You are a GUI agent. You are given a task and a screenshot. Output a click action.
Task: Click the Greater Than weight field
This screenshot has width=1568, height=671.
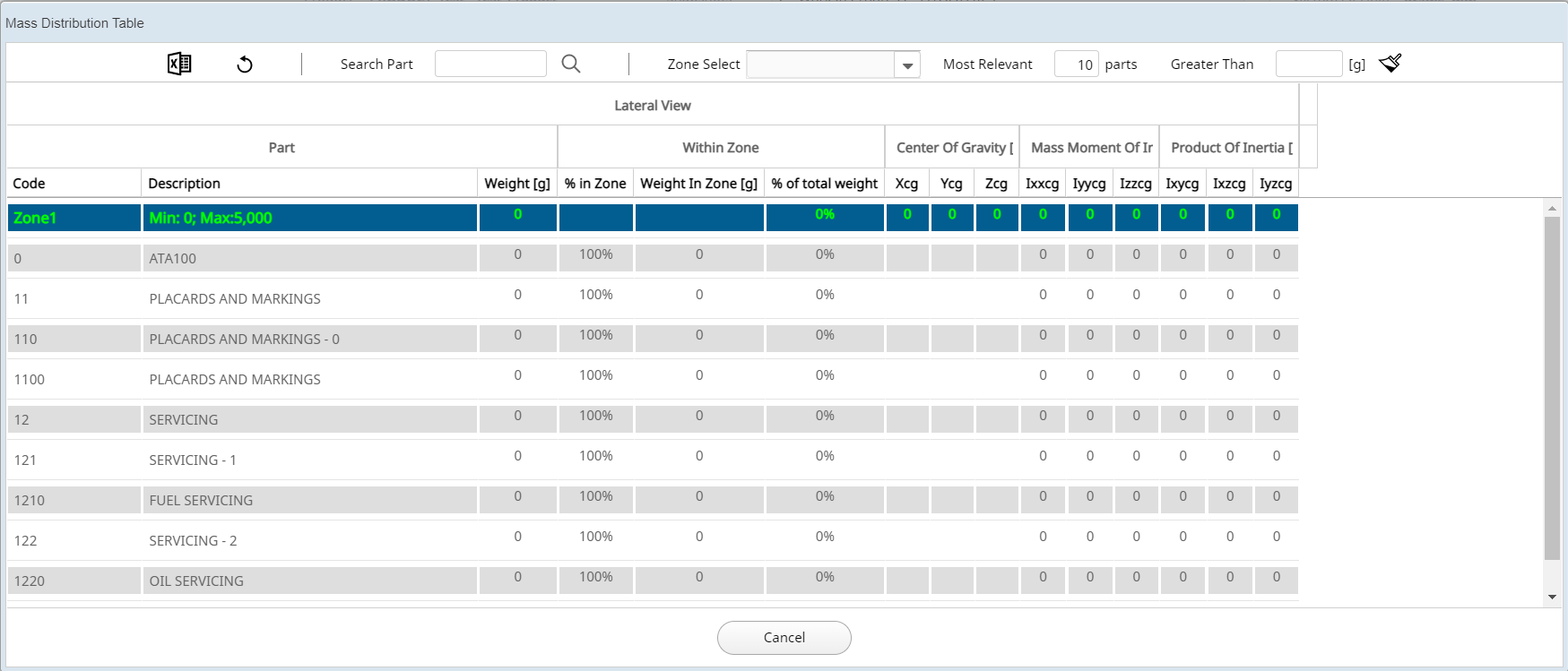pyautogui.click(x=1308, y=65)
